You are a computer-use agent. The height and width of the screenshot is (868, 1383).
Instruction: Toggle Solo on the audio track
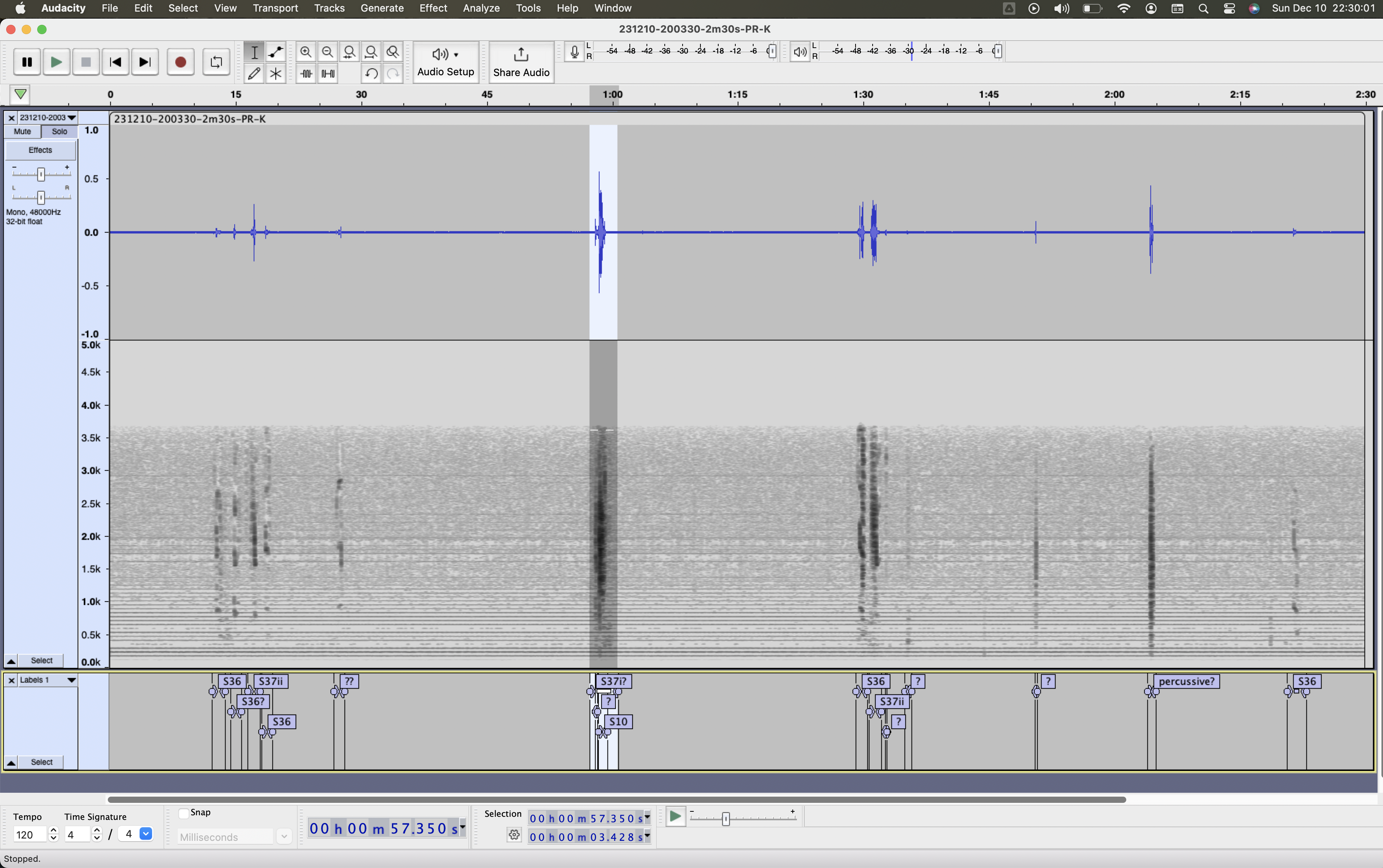(59, 131)
